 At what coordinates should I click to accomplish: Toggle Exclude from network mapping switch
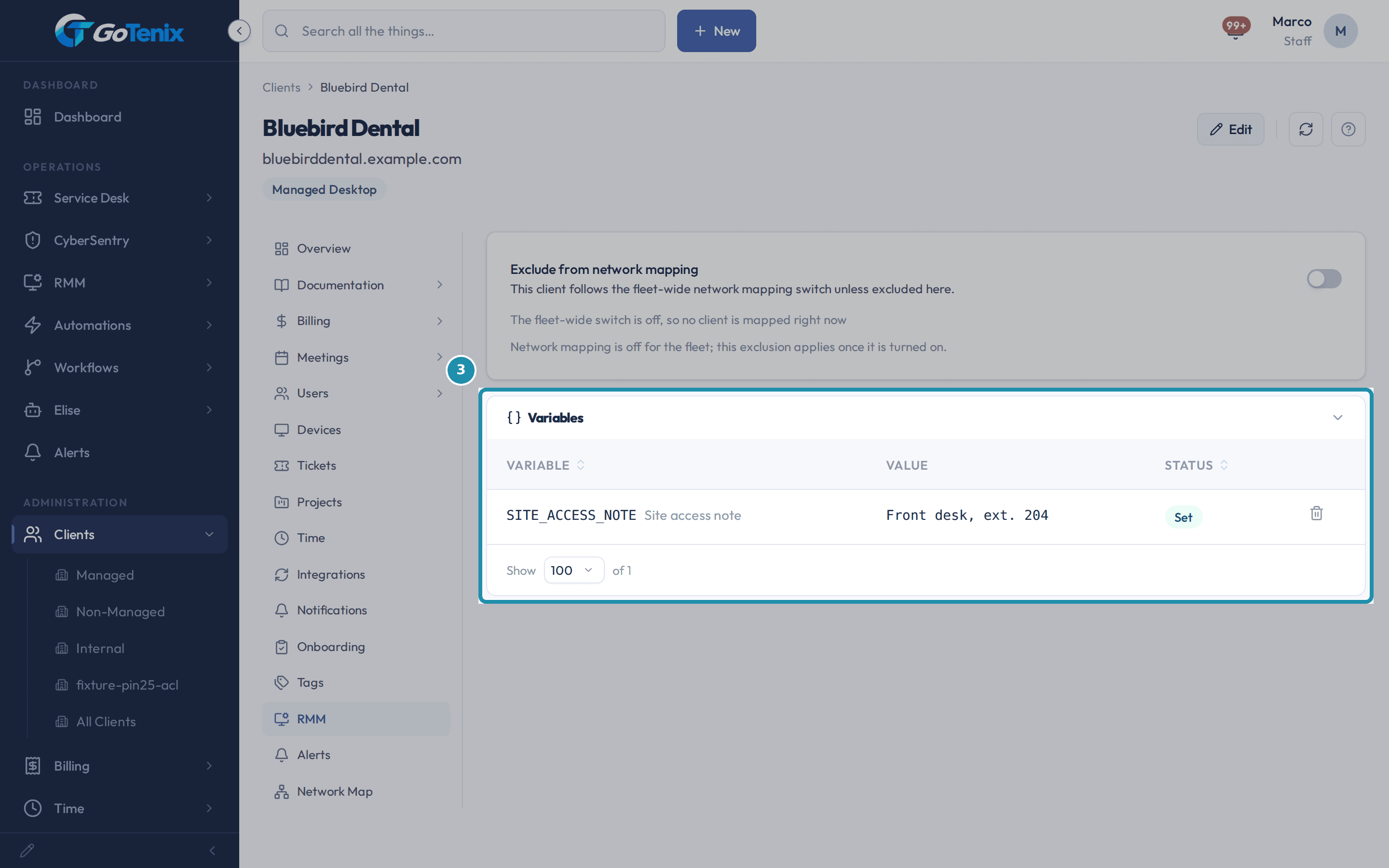point(1323,279)
